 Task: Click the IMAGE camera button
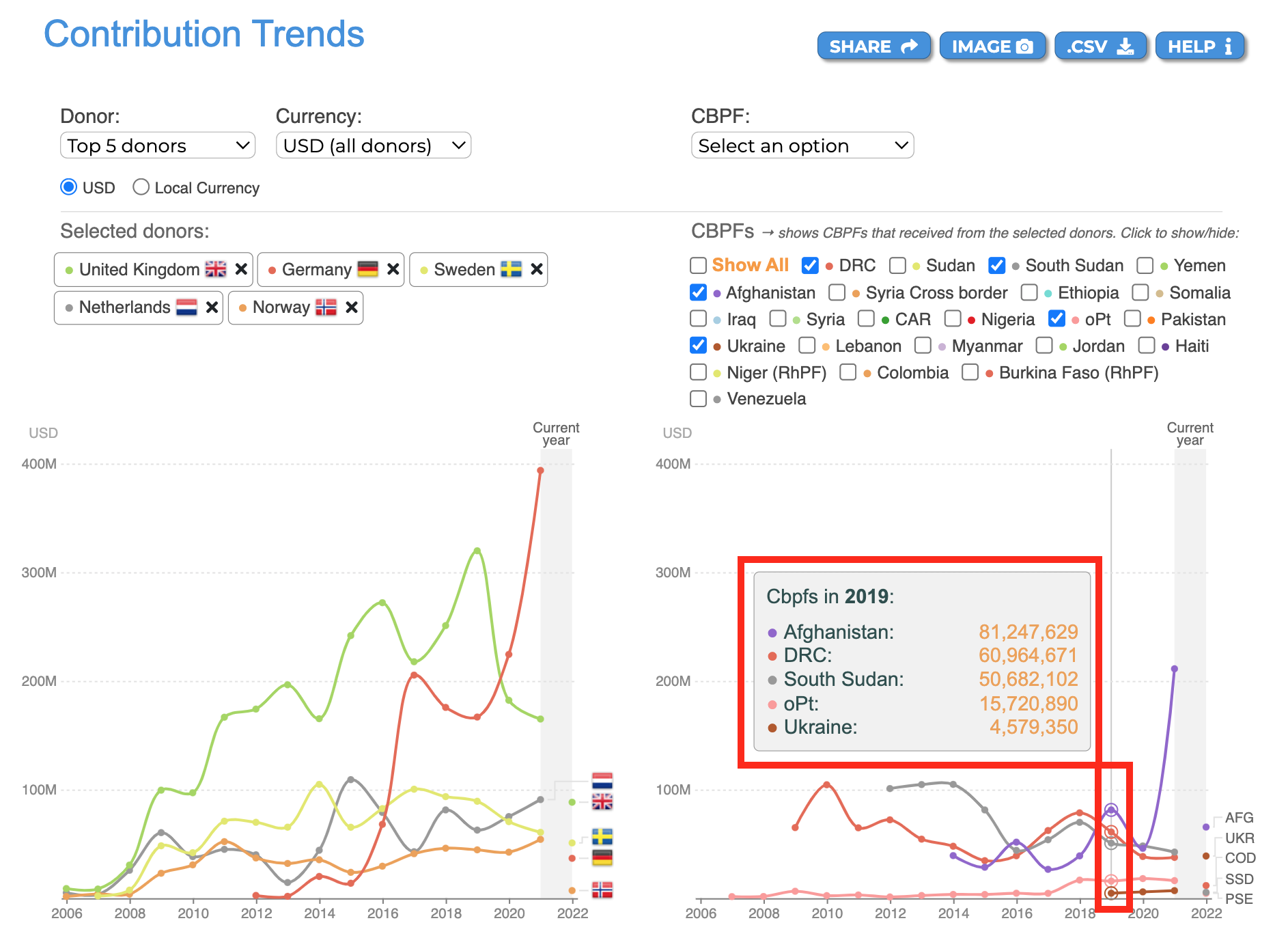[992, 46]
